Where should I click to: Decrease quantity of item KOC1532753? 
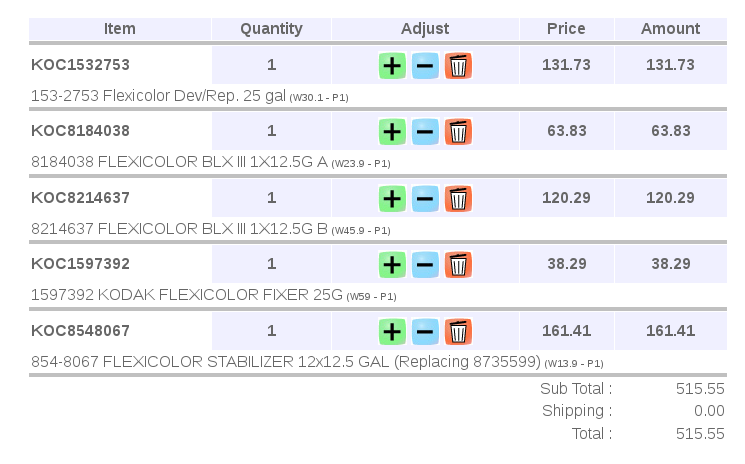[425, 66]
